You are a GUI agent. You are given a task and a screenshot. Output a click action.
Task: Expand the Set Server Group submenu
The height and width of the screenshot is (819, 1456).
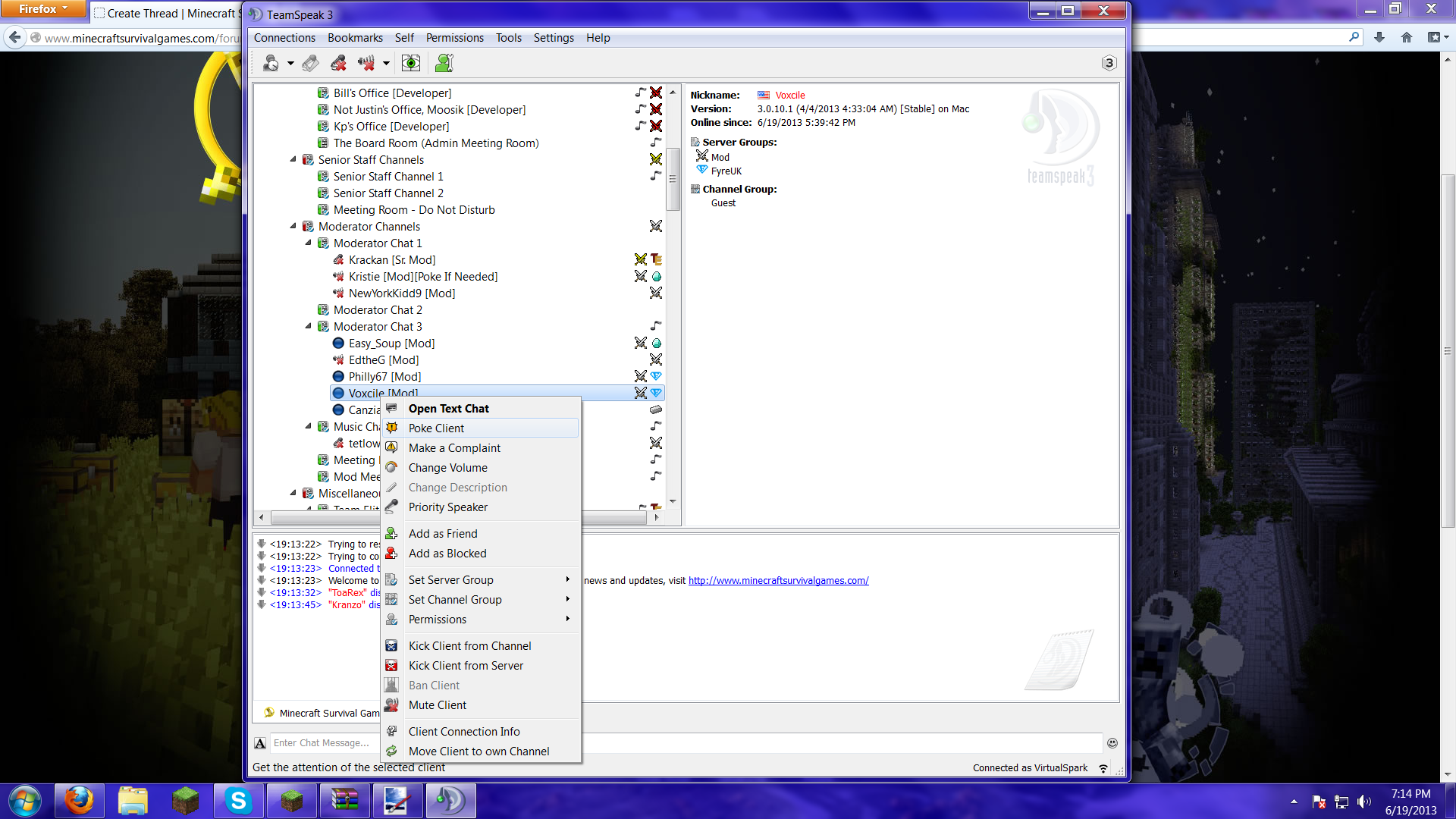coord(481,580)
